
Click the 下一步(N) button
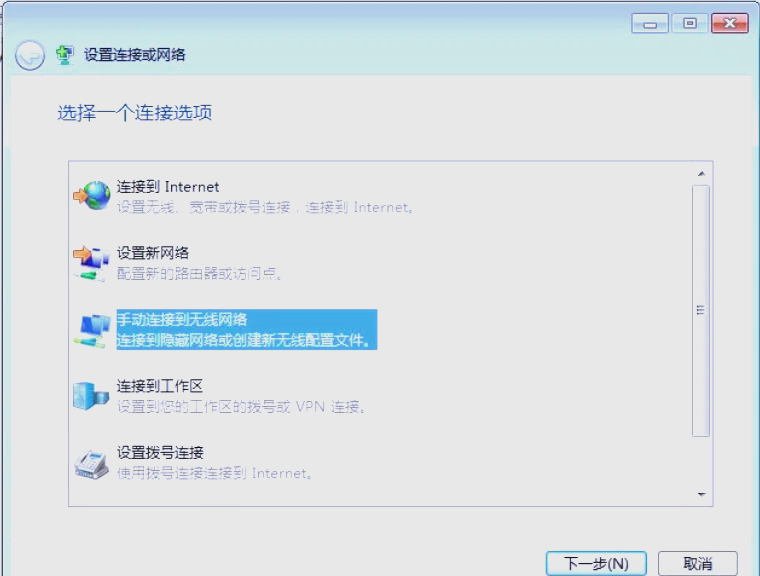(x=596, y=563)
